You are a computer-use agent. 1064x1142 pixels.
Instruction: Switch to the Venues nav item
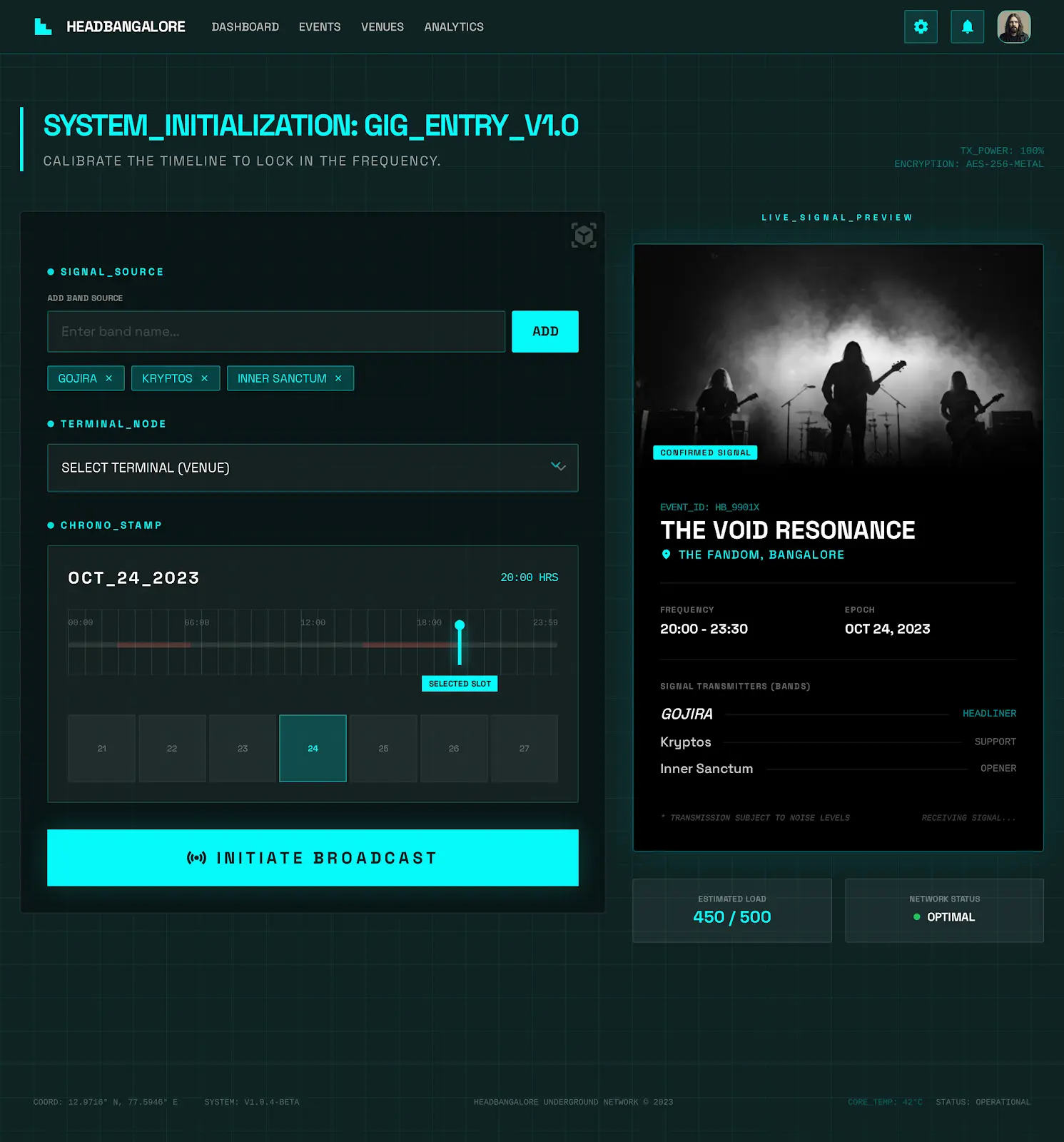[382, 27]
